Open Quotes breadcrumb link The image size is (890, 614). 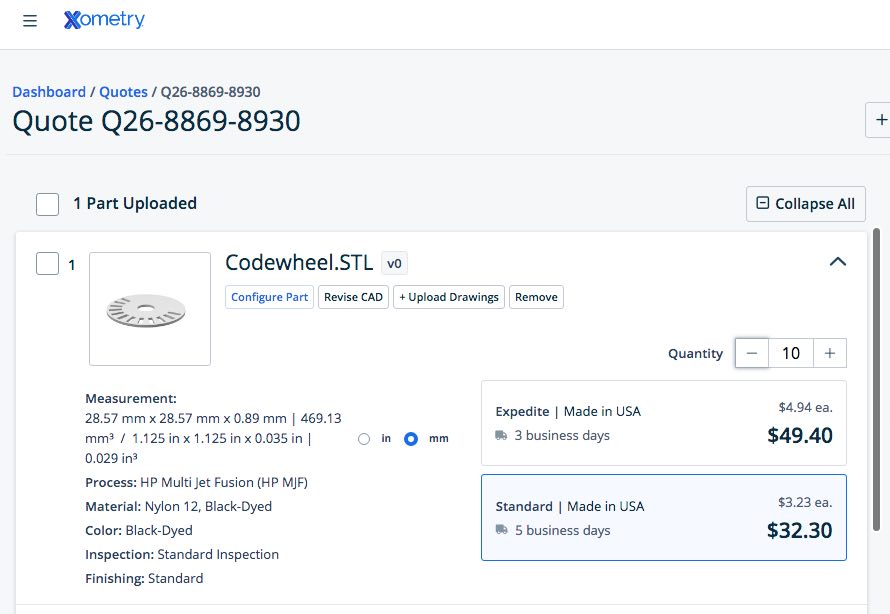tap(123, 92)
